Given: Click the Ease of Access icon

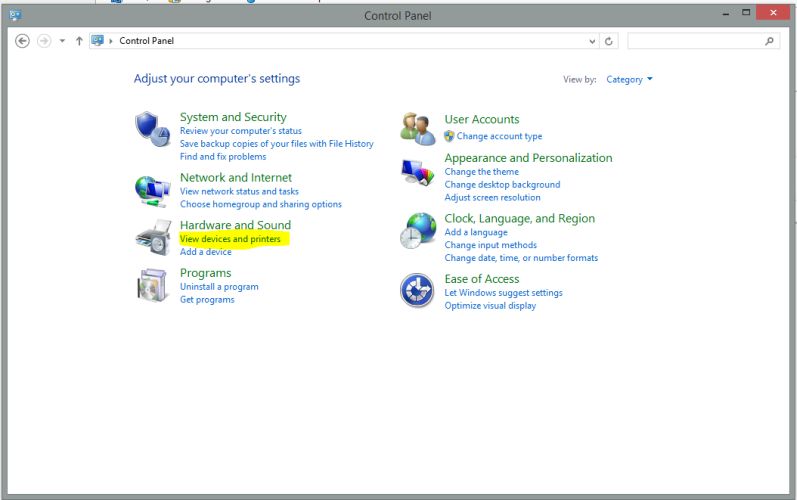Looking at the screenshot, I should [417, 291].
